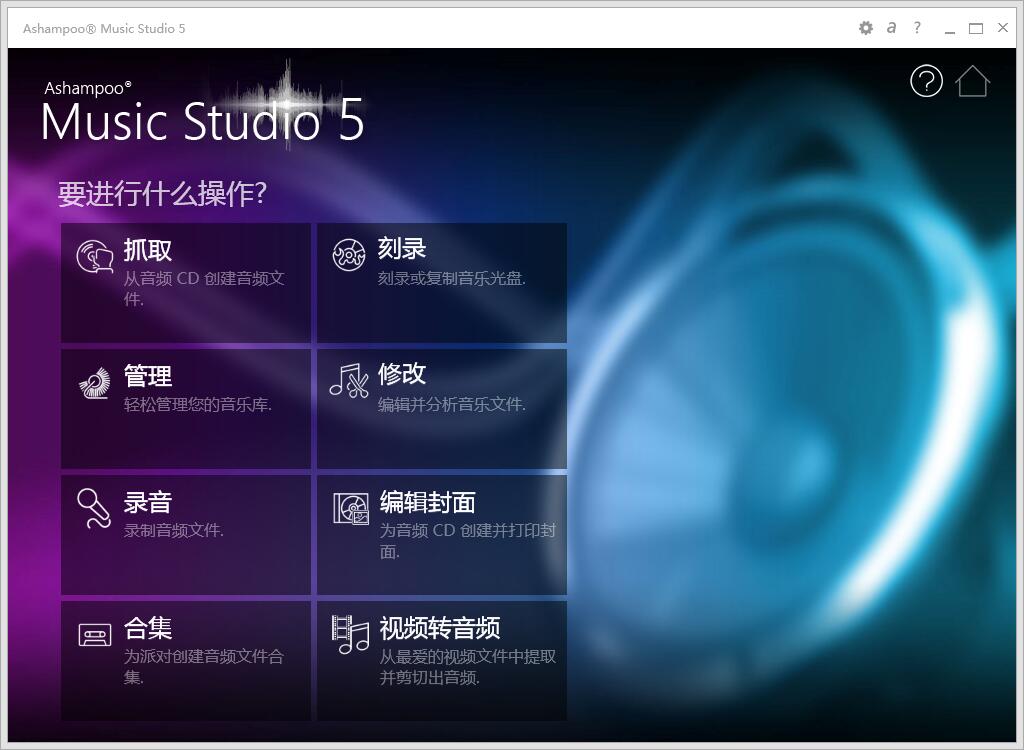Select the 合集 title text
The image size is (1024, 750).
(x=148, y=628)
